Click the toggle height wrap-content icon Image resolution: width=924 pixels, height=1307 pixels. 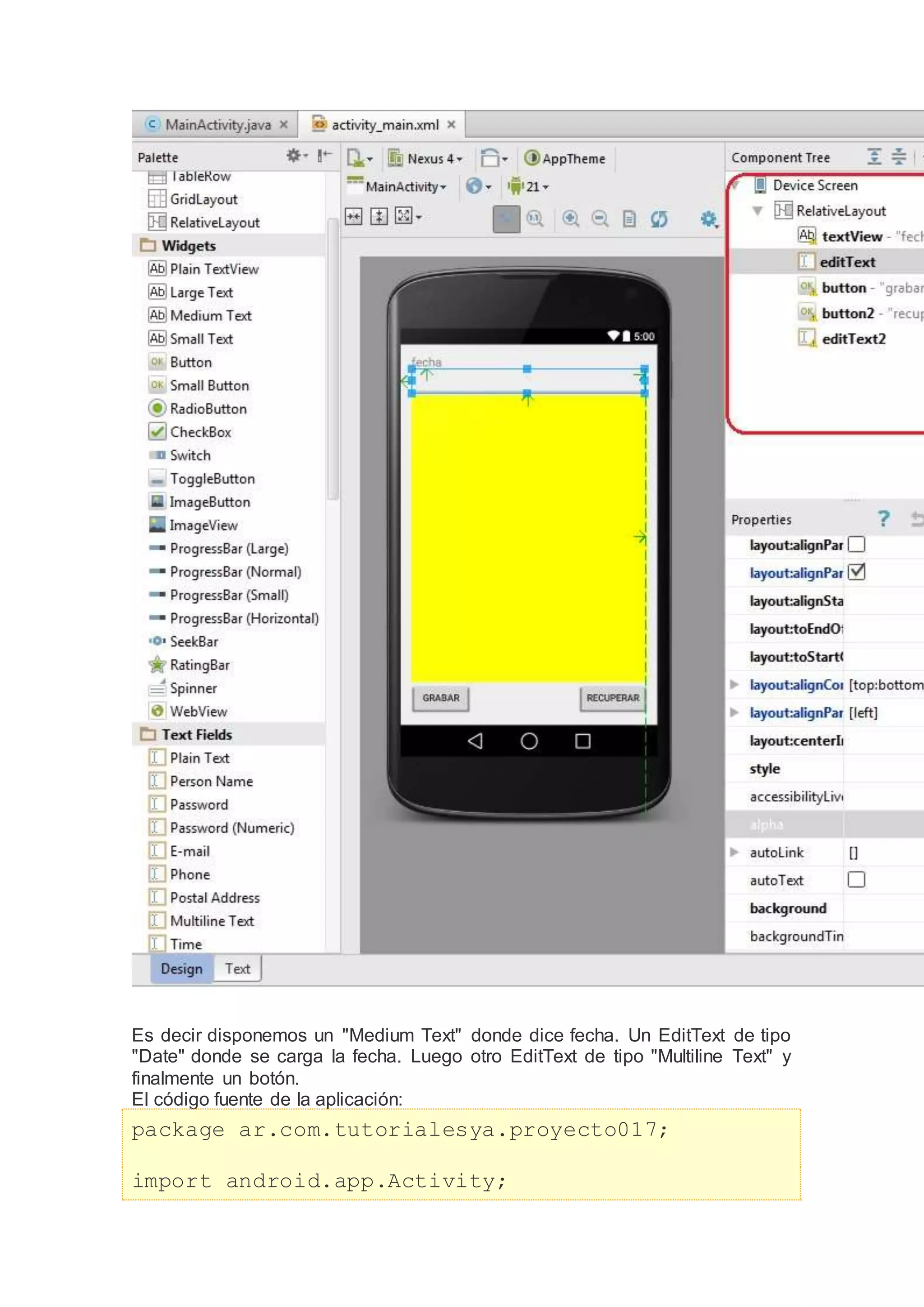(379, 216)
